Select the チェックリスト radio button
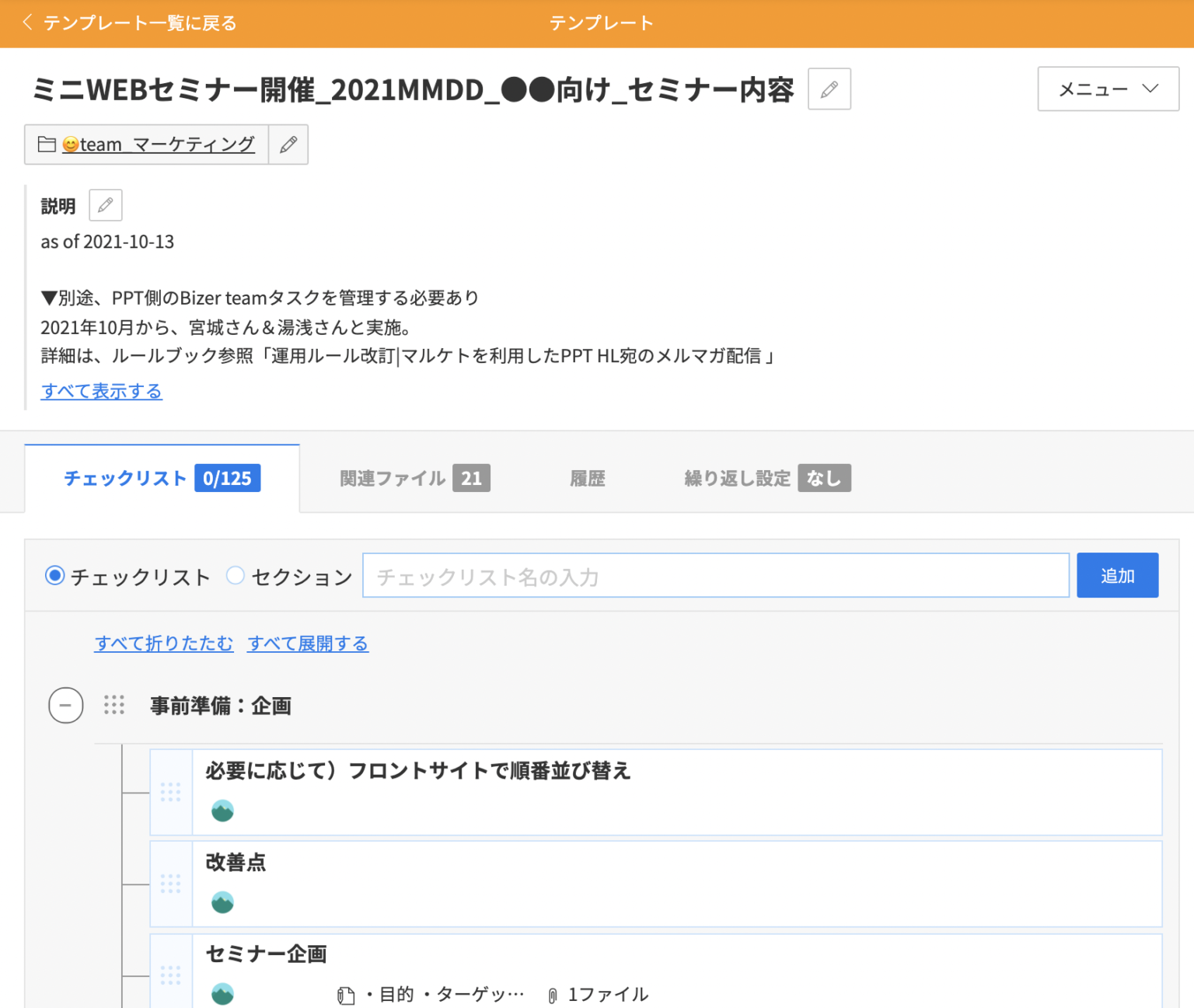This screenshot has width=1194, height=1008. [x=54, y=576]
